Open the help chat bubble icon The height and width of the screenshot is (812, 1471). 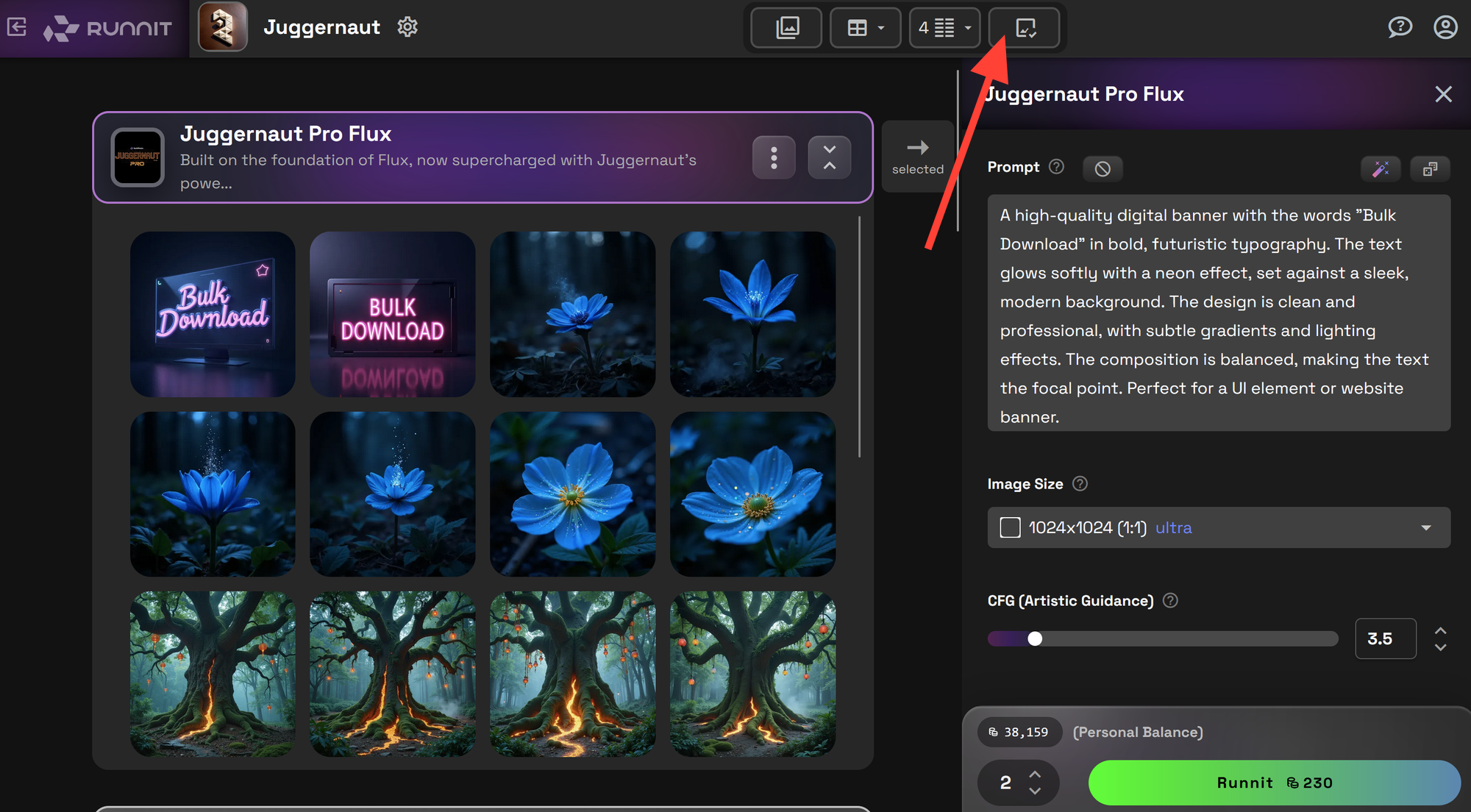coord(1400,27)
